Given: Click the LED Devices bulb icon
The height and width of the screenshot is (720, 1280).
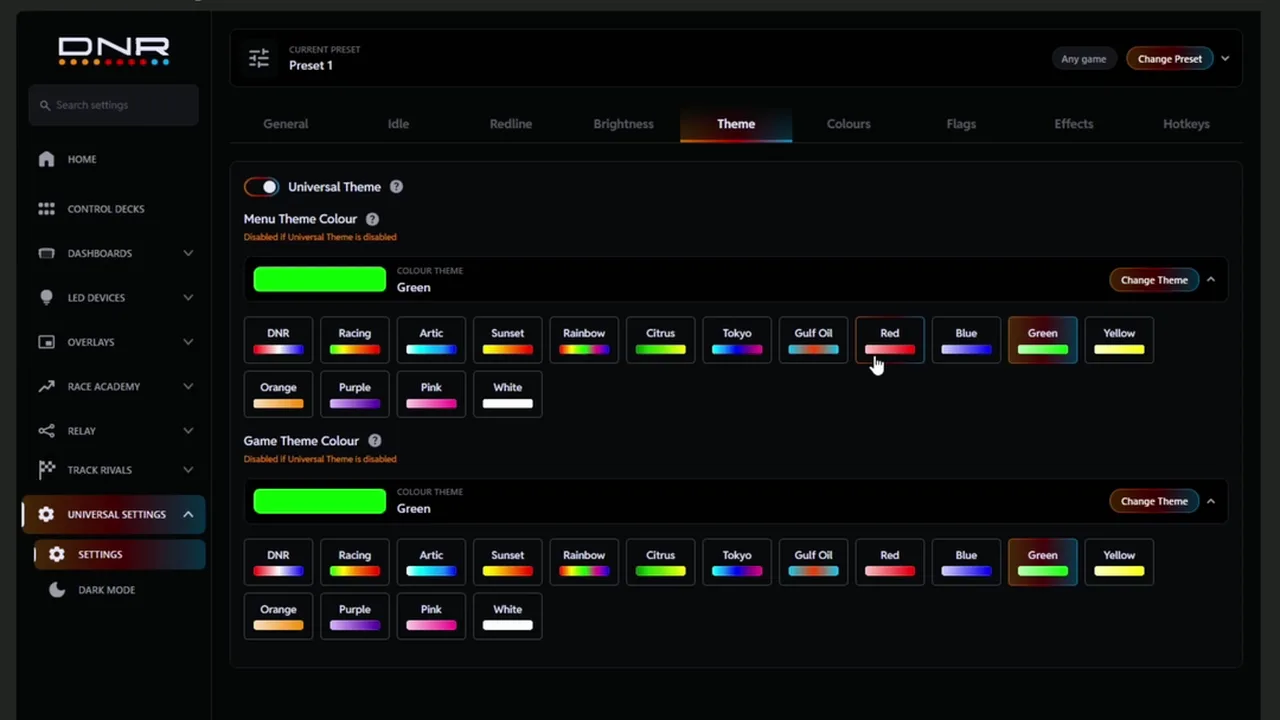Looking at the screenshot, I should click(46, 298).
